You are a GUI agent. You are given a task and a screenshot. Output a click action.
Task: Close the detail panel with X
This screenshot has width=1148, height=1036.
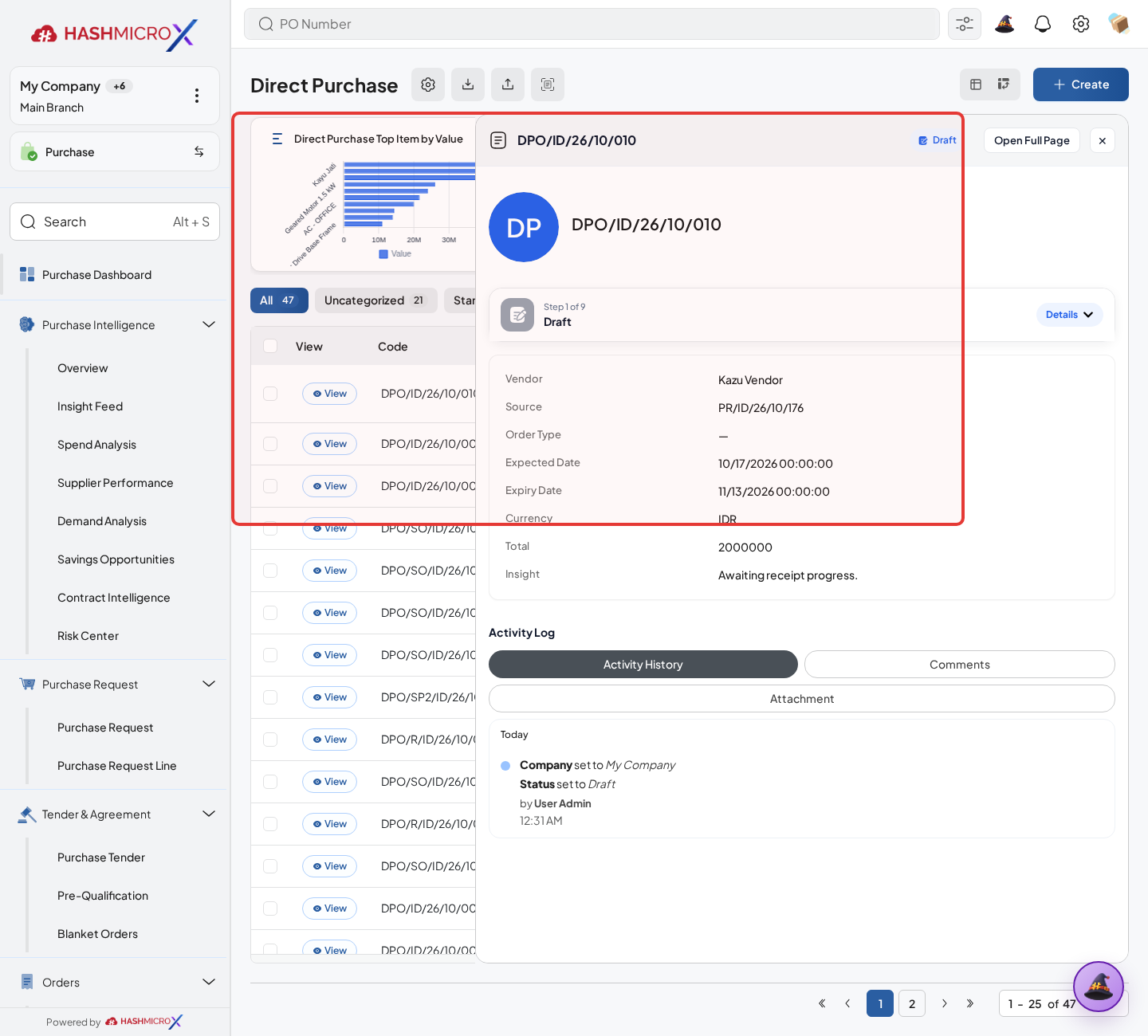coord(1103,140)
